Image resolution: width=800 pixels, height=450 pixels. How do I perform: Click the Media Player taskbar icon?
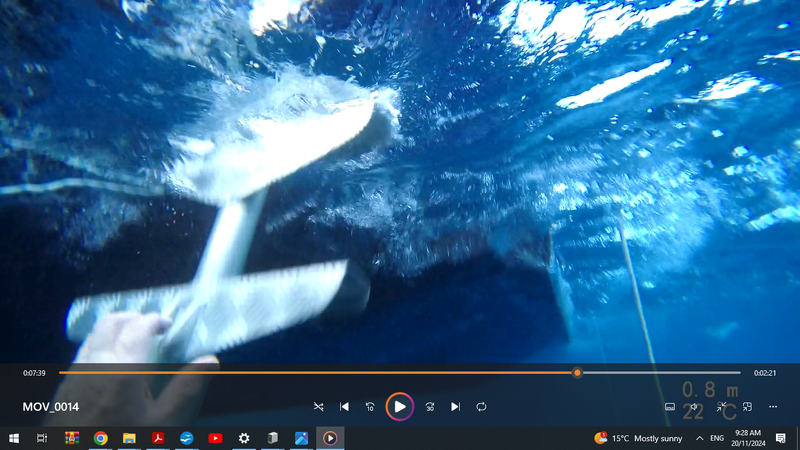click(x=330, y=438)
